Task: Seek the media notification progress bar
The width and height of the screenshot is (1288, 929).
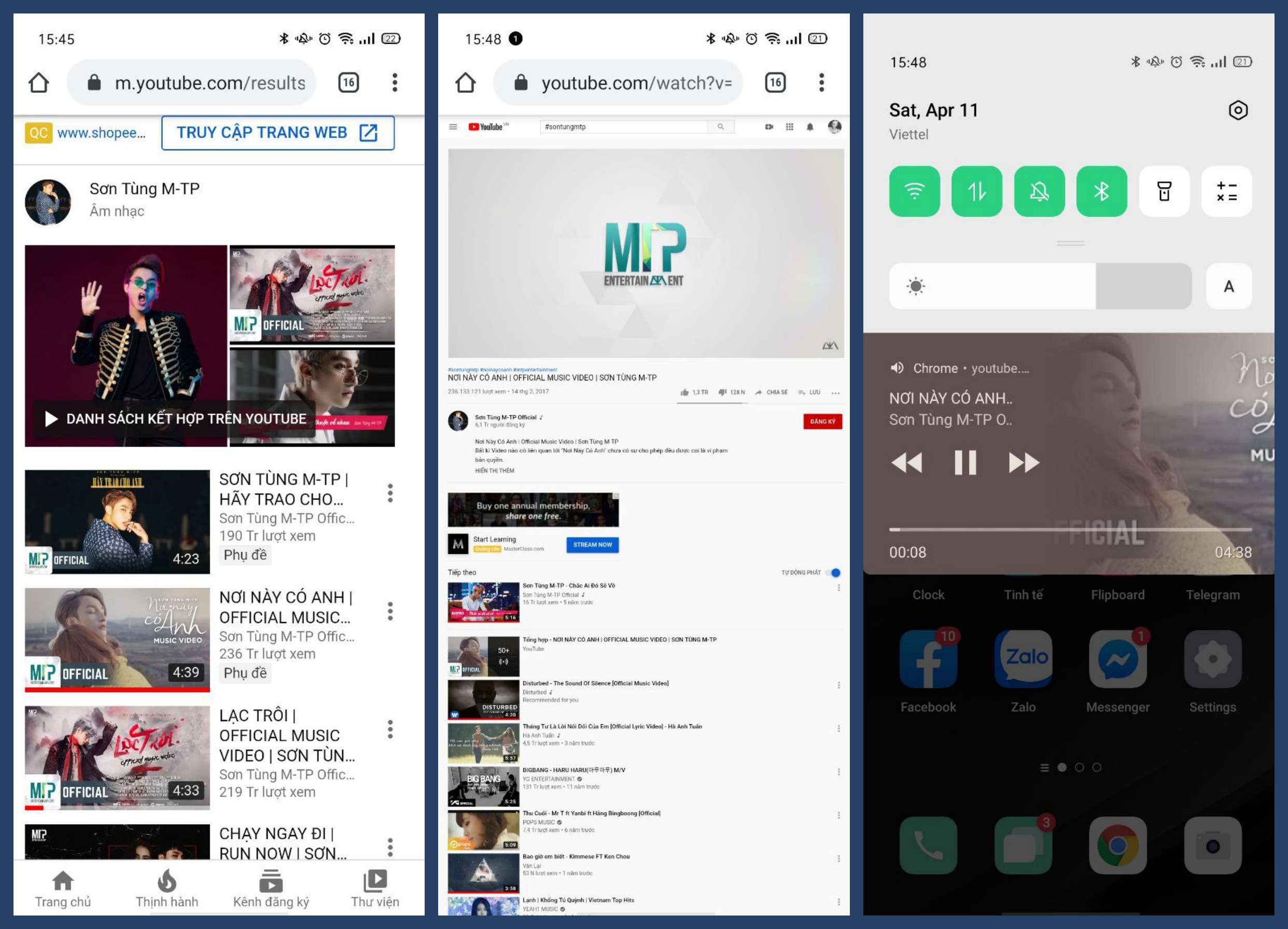Action: 1071,529
